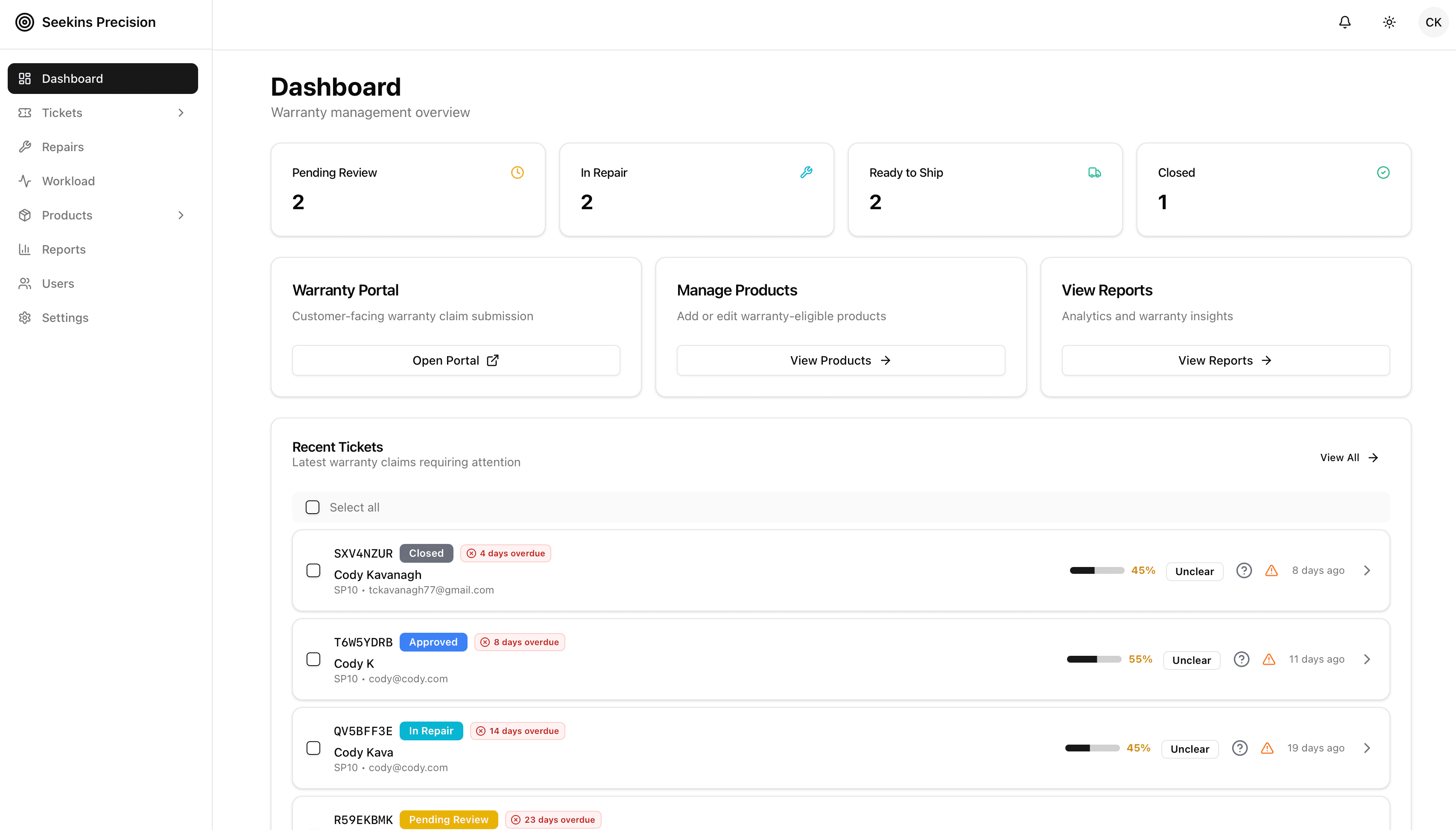The height and width of the screenshot is (830, 1456).
Task: Open the CK user avatar menu
Action: coord(1433,22)
